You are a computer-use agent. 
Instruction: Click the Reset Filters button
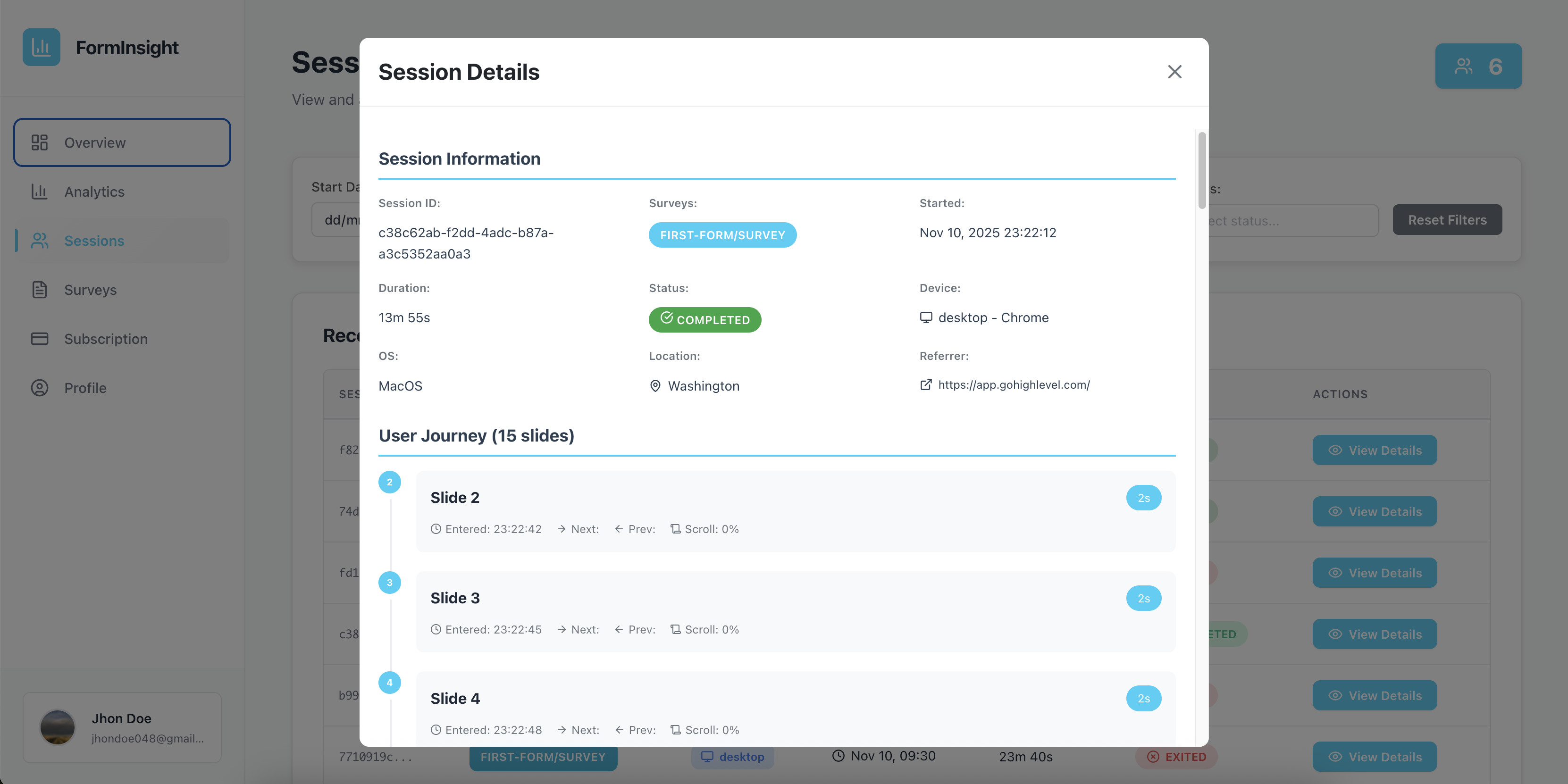[1448, 219]
